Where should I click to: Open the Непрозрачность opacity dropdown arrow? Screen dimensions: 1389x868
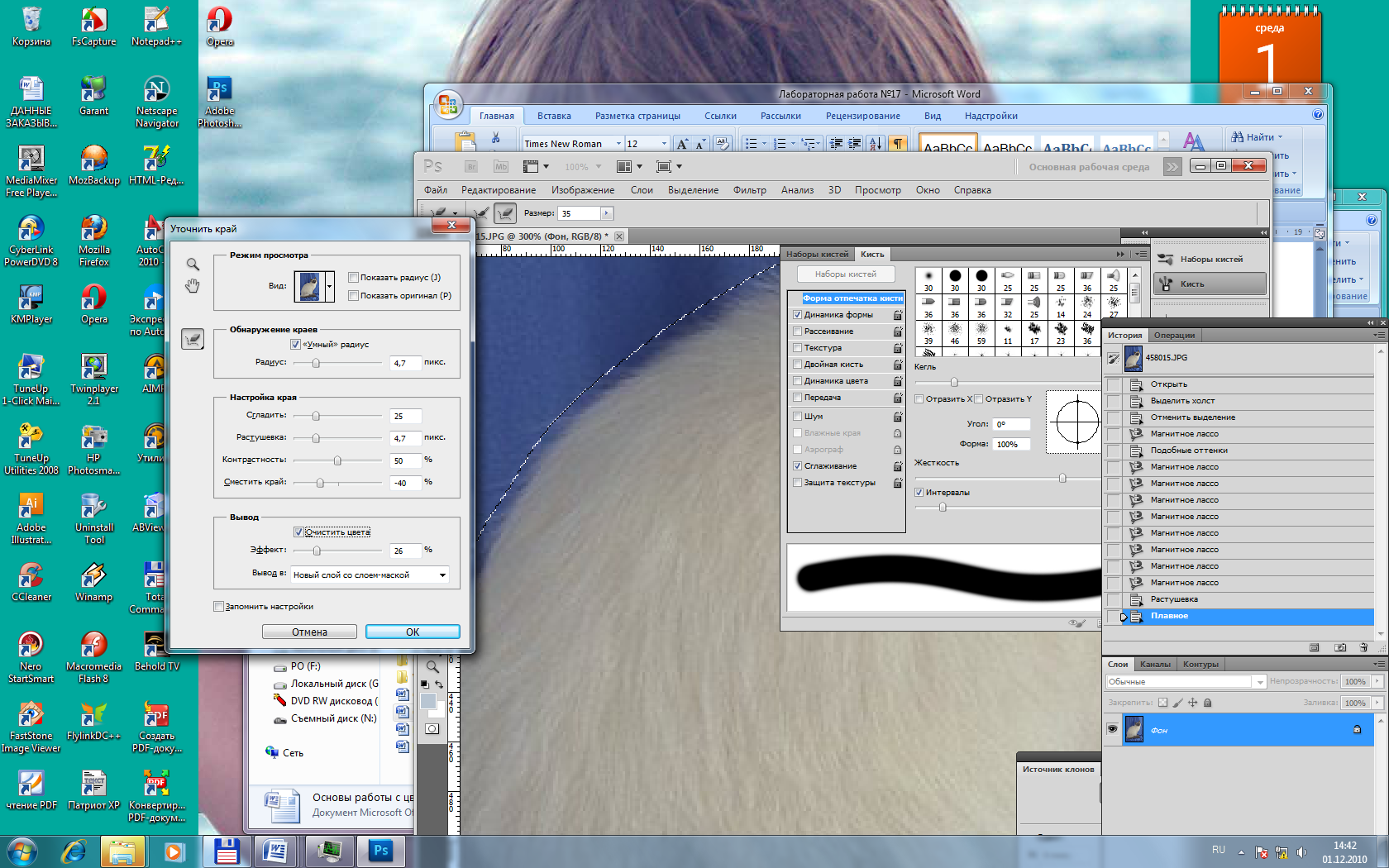[x=1377, y=682]
